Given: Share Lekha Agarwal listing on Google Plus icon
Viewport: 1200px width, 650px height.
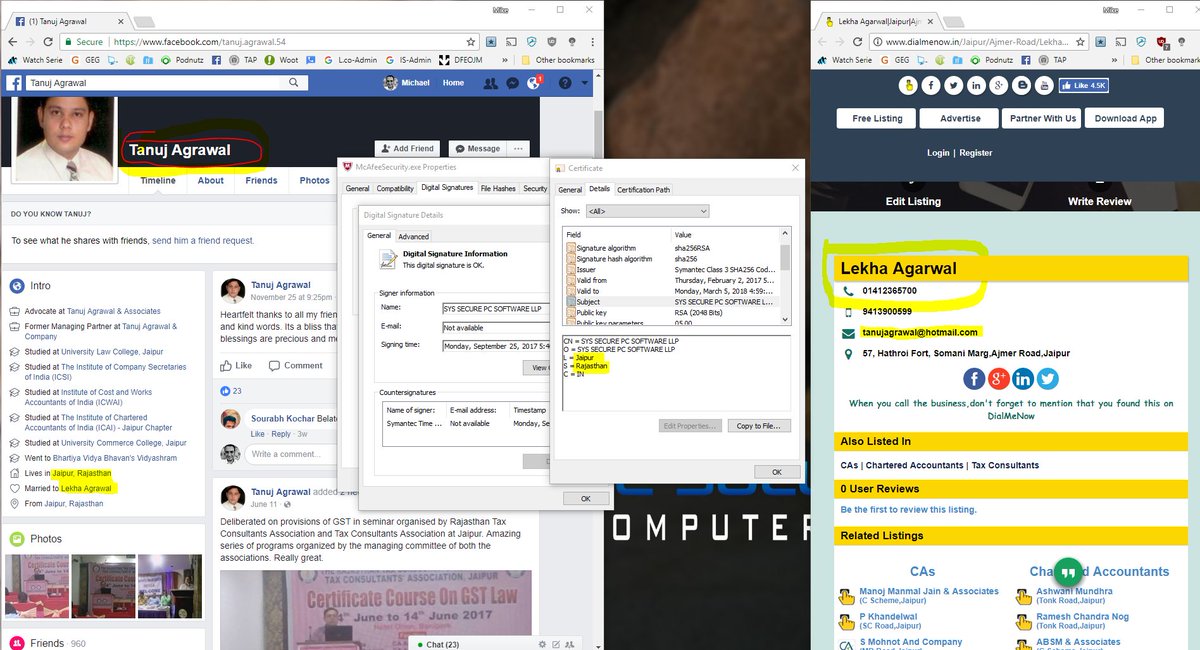Looking at the screenshot, I should click(998, 379).
